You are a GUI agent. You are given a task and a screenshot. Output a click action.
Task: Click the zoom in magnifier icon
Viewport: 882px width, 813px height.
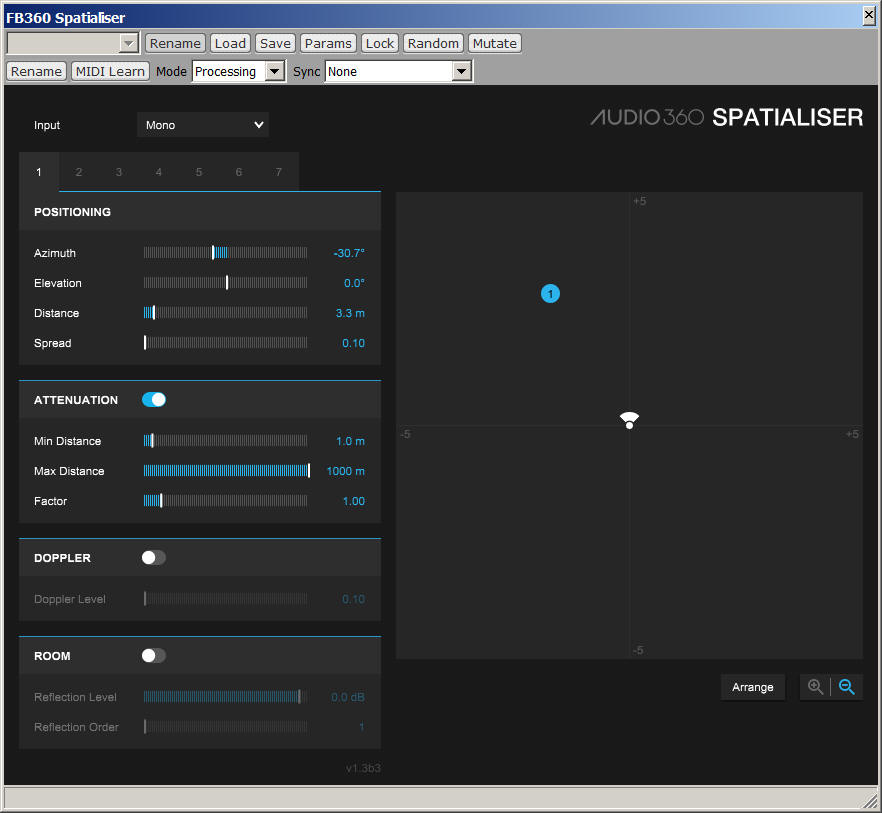[x=815, y=687]
